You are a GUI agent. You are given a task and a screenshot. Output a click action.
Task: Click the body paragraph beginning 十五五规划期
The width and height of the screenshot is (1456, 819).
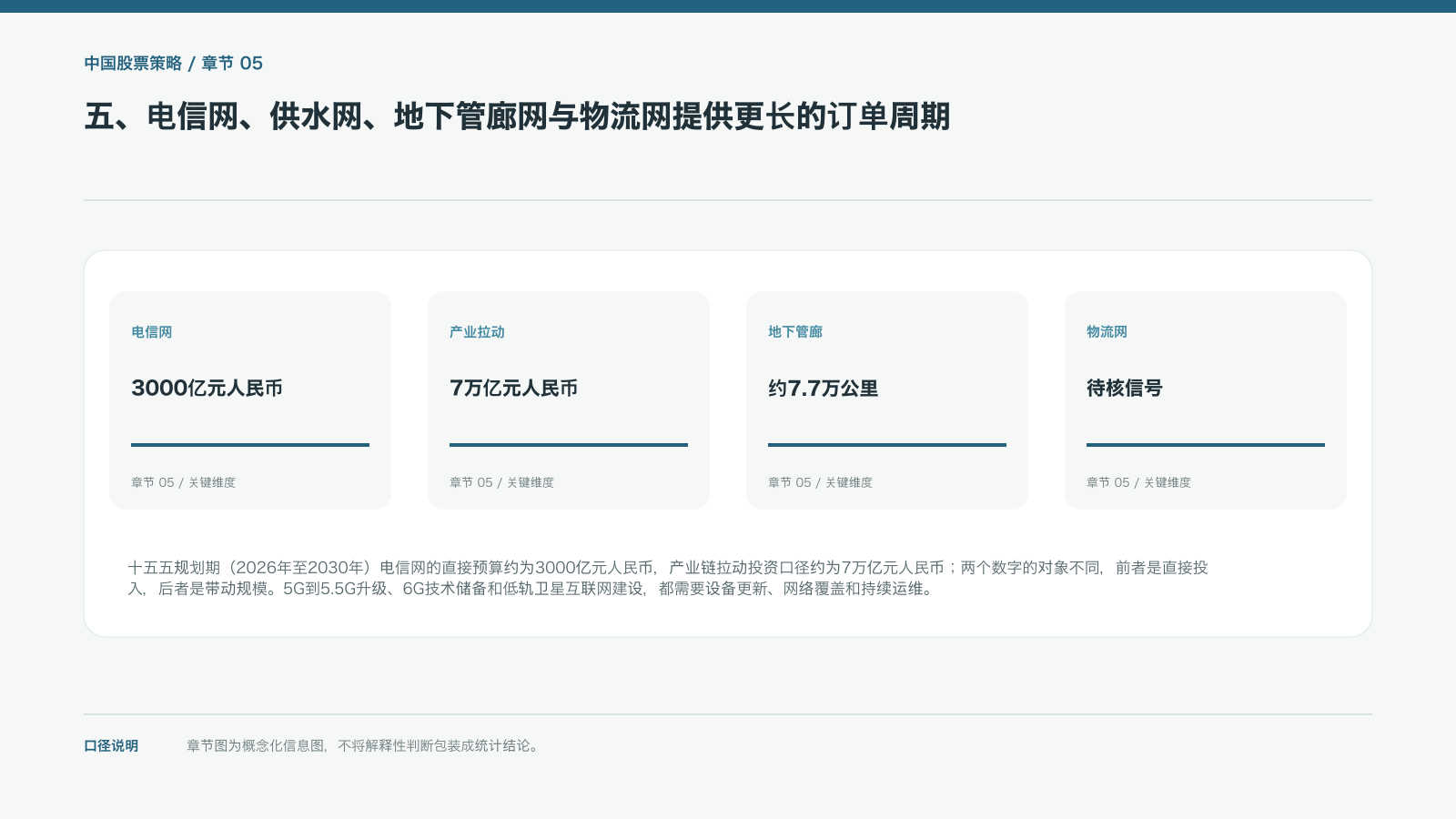(x=668, y=578)
